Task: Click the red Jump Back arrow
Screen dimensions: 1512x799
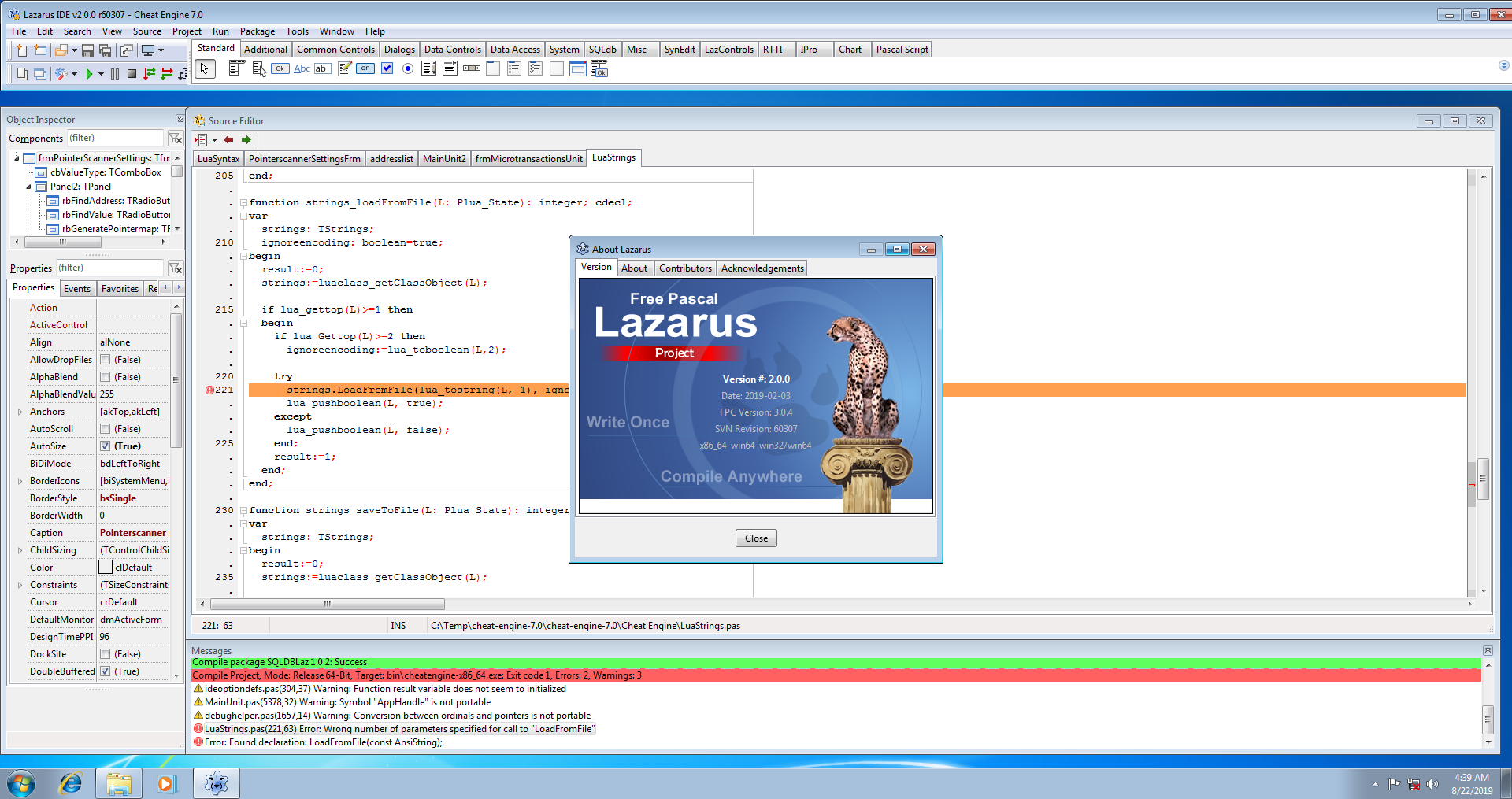Action: (x=228, y=140)
